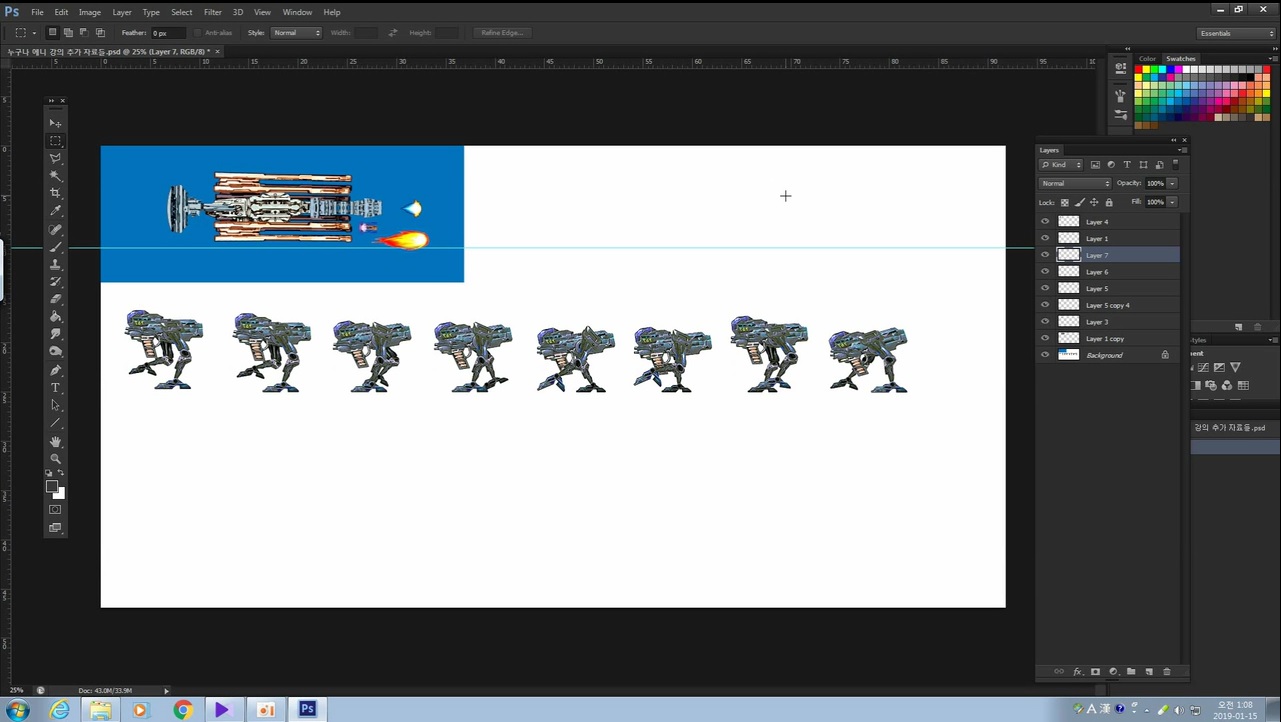Delete layer using the trash icon
The image size is (1281, 722).
(1166, 672)
